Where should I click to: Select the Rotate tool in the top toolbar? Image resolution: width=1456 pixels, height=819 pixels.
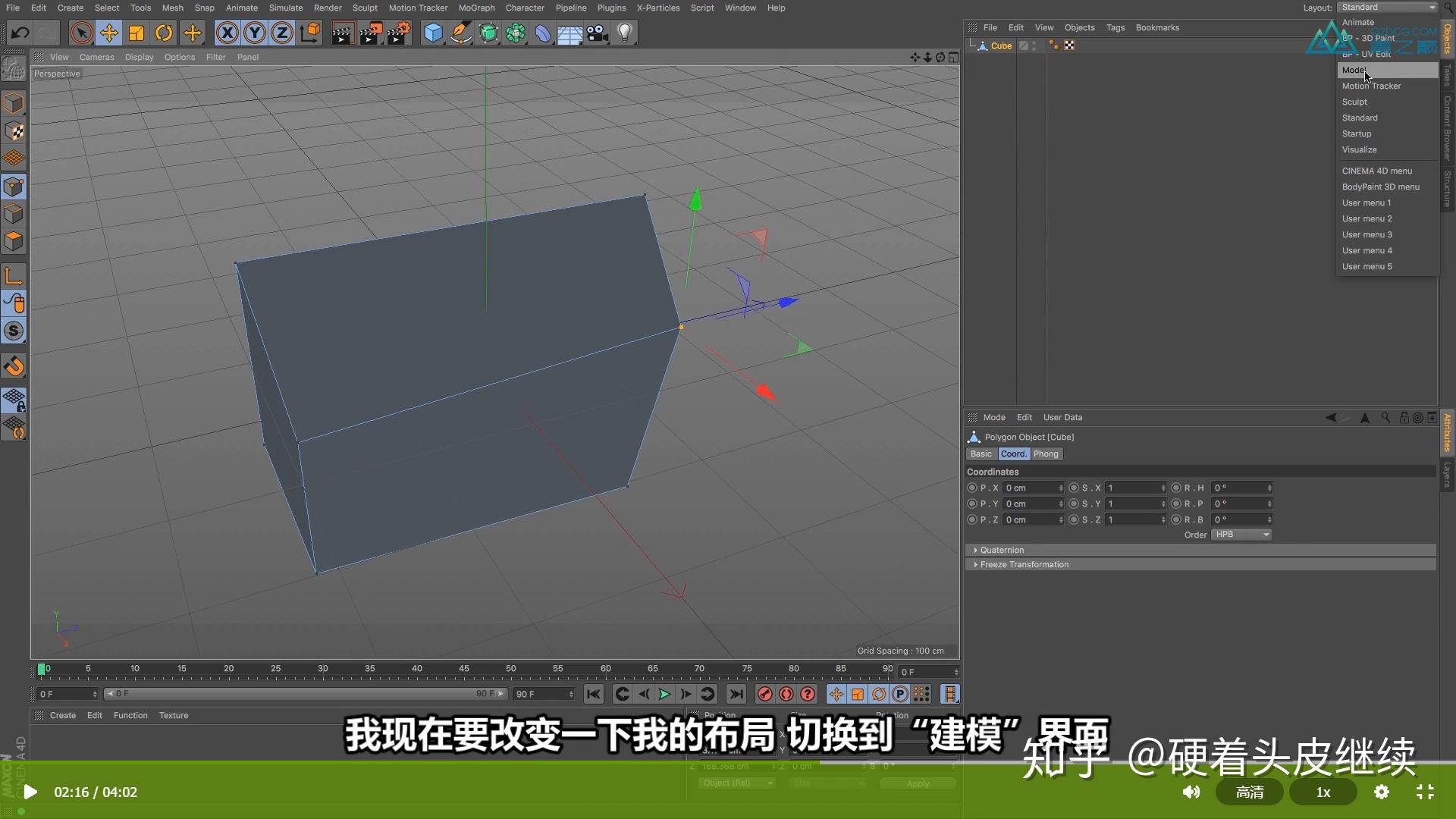164,33
